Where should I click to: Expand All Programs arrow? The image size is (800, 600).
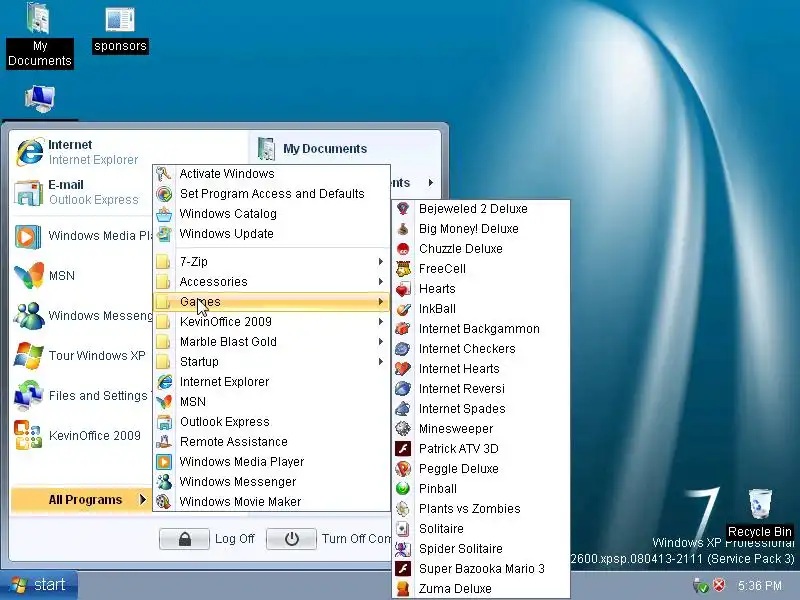click(x=143, y=499)
